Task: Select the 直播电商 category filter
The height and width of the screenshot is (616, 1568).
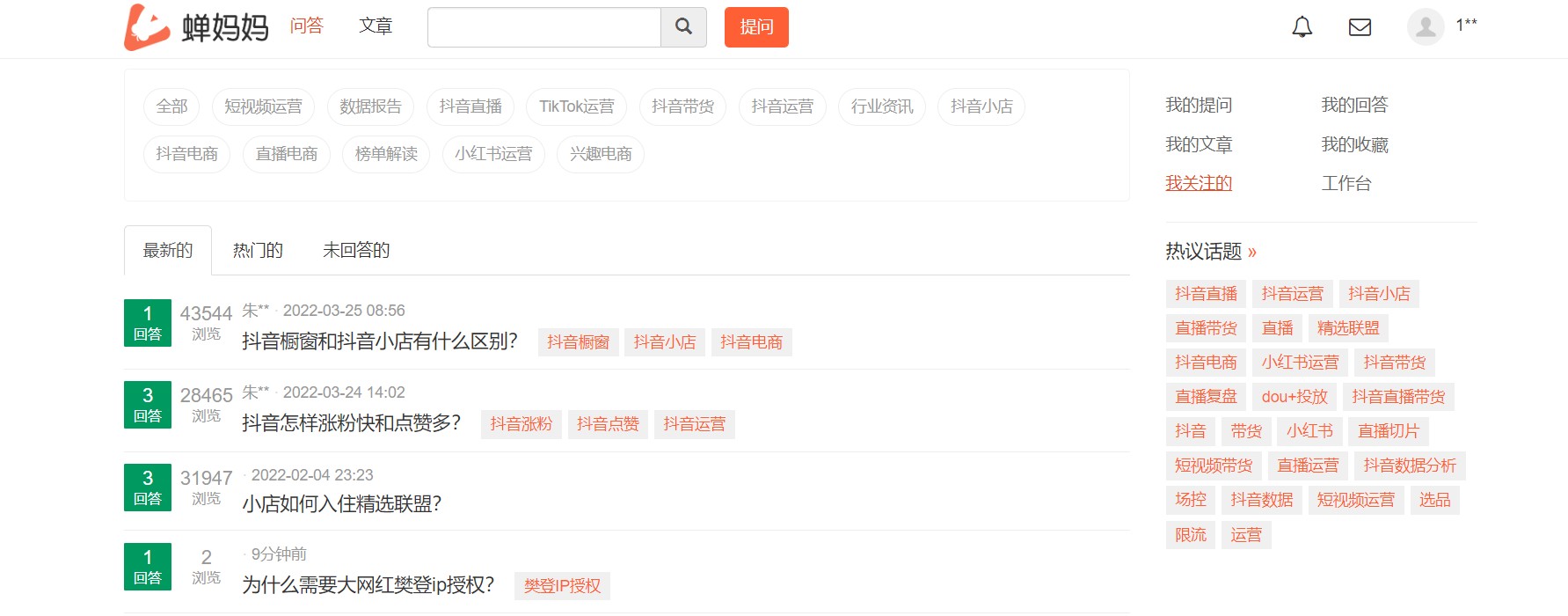Action: tap(287, 154)
